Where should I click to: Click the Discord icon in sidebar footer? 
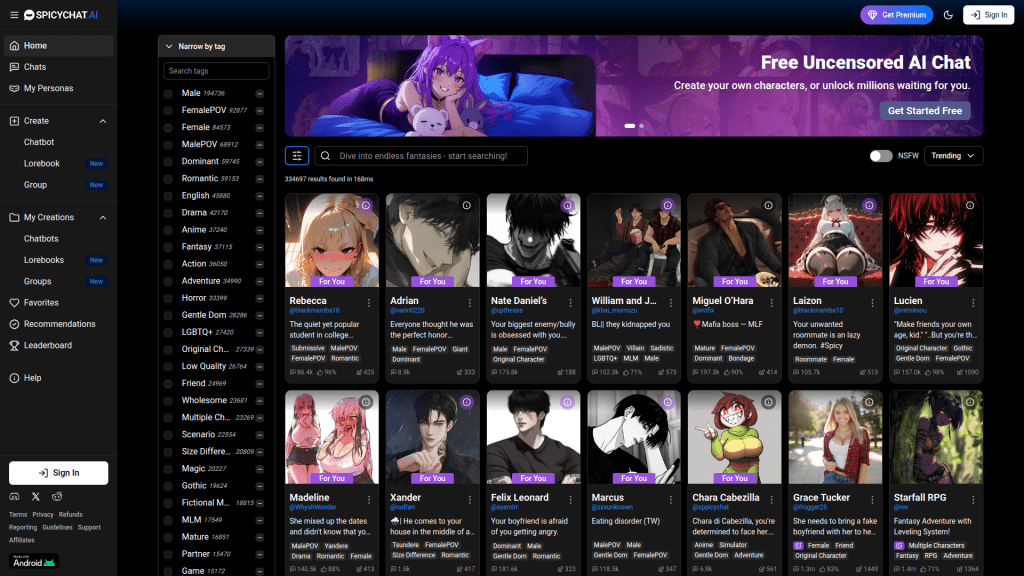pyautogui.click(x=14, y=497)
